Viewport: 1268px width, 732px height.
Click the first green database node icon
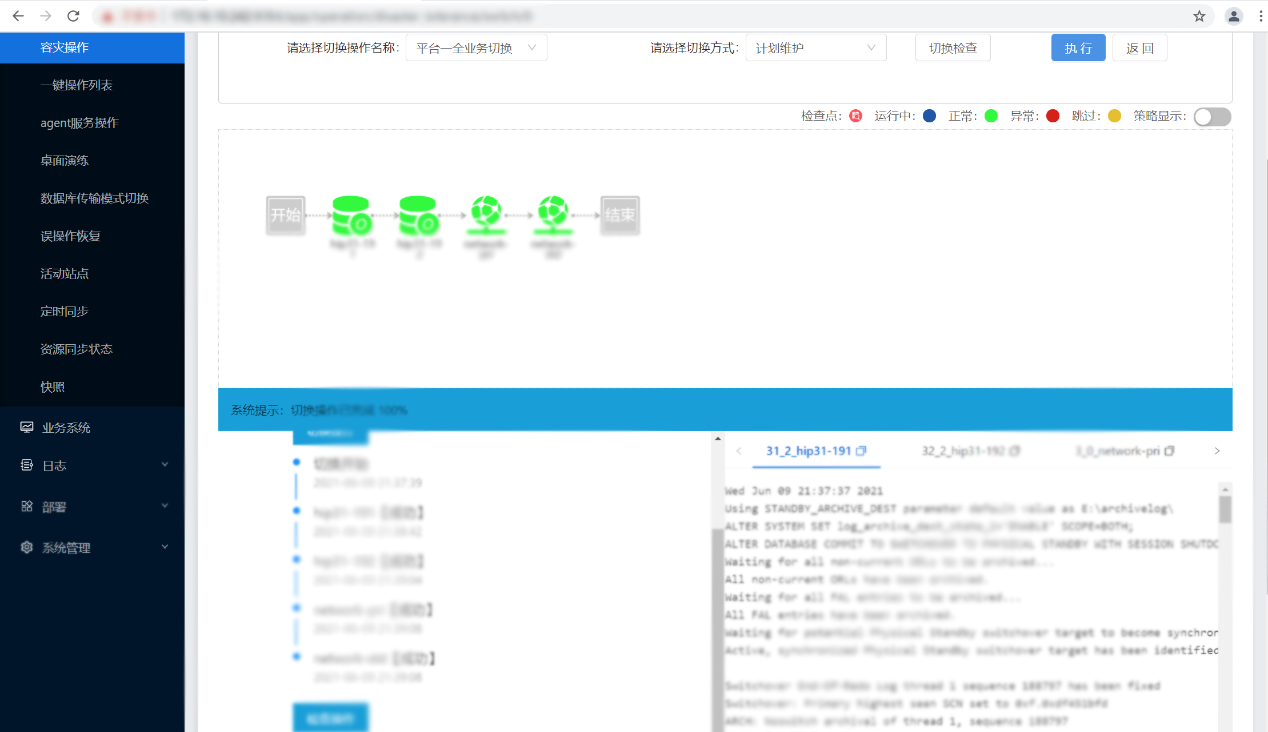(x=351, y=215)
